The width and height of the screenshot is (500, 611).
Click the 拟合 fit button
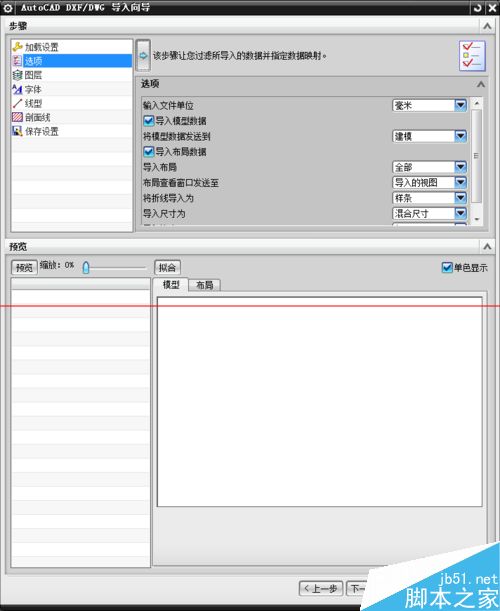pos(167,268)
